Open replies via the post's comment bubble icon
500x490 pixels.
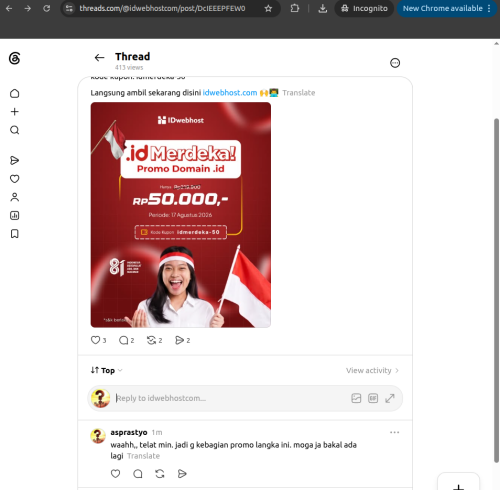123,340
